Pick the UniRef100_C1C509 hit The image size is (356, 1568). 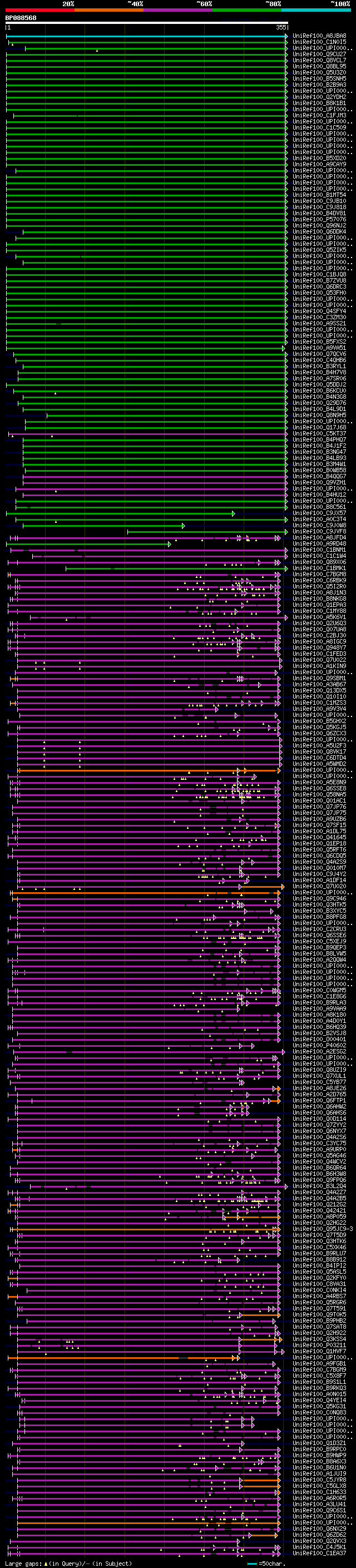[319, 128]
